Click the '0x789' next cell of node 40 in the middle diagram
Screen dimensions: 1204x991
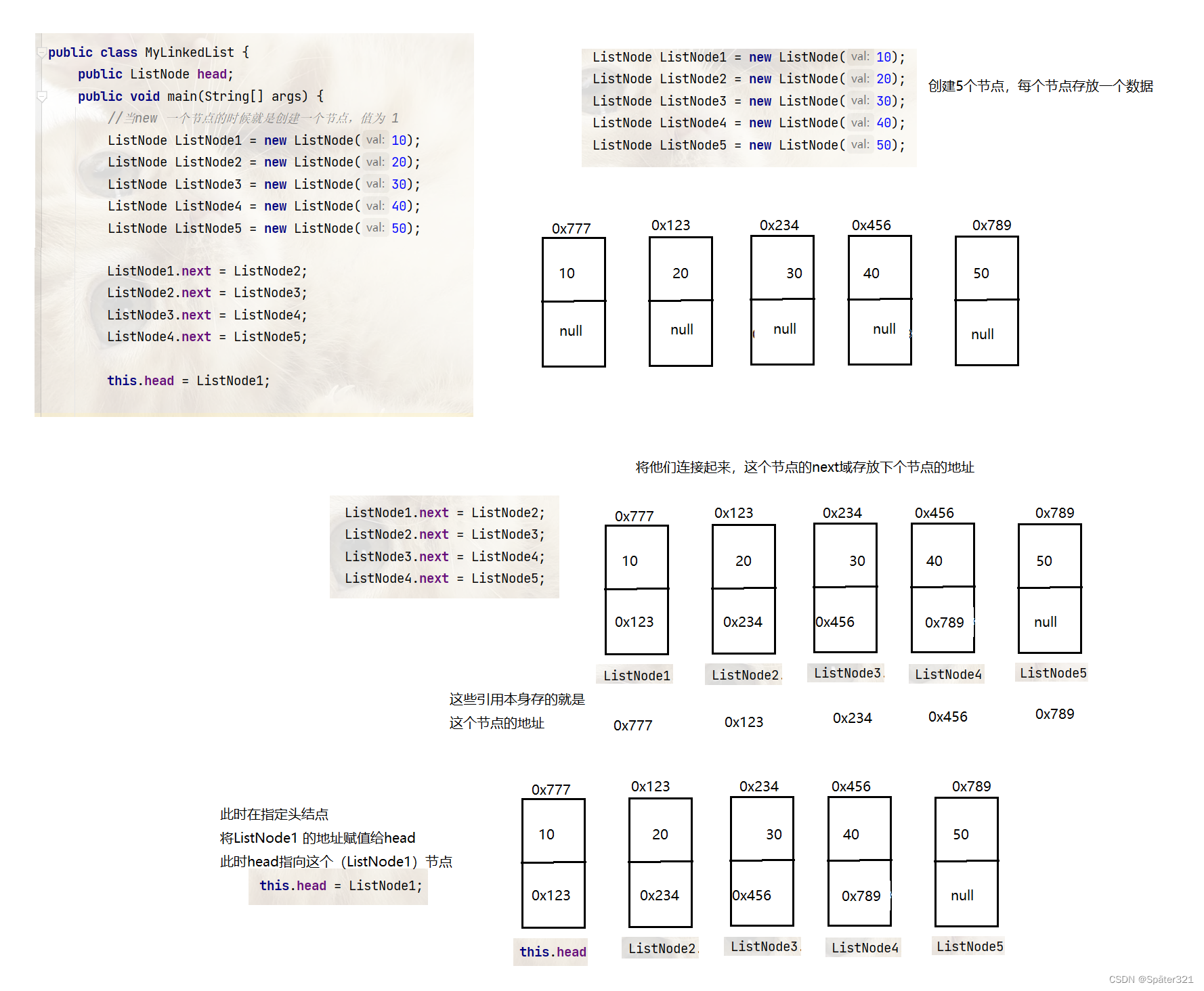[x=943, y=620]
